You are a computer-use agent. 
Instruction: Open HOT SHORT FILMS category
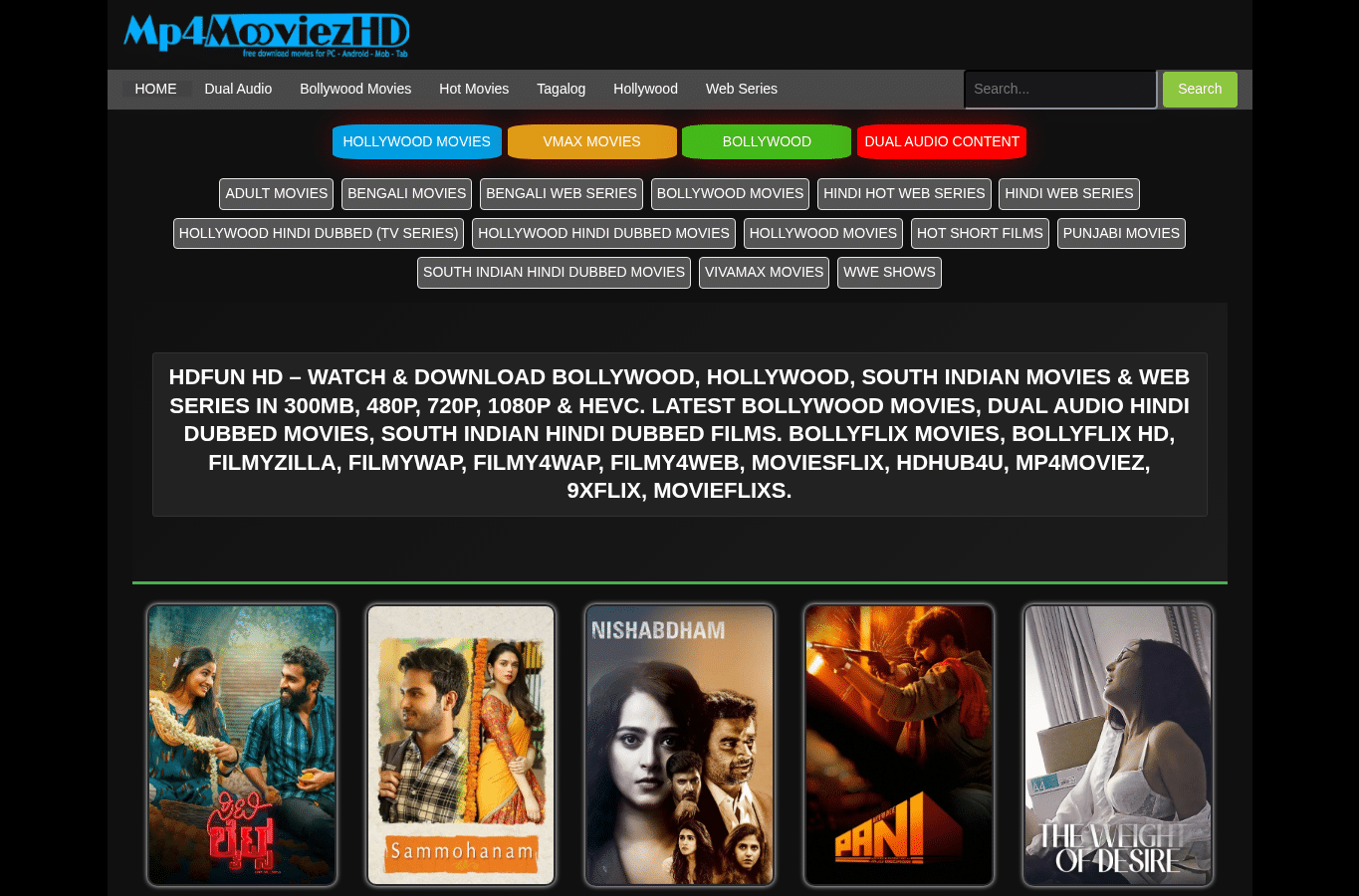[x=980, y=233]
